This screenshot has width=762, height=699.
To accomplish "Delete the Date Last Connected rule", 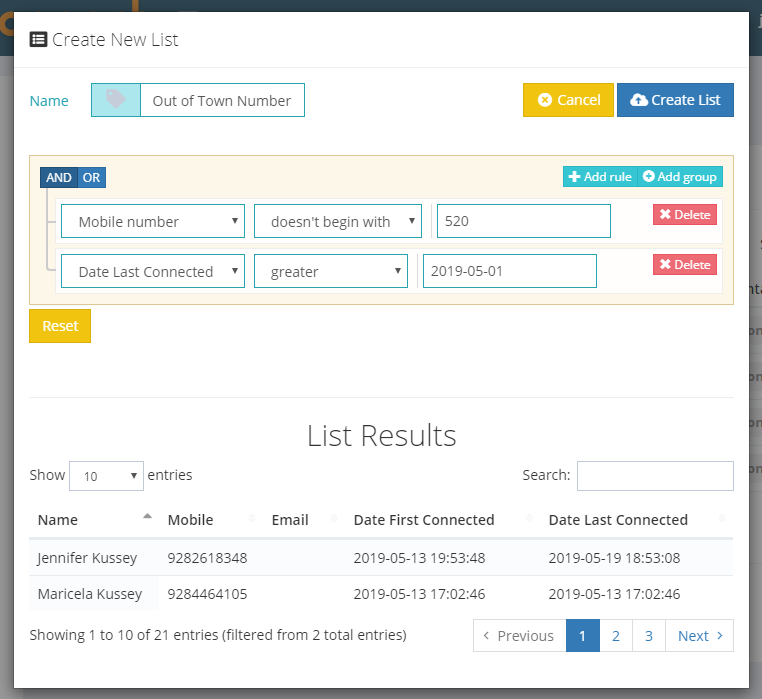I will click(685, 264).
